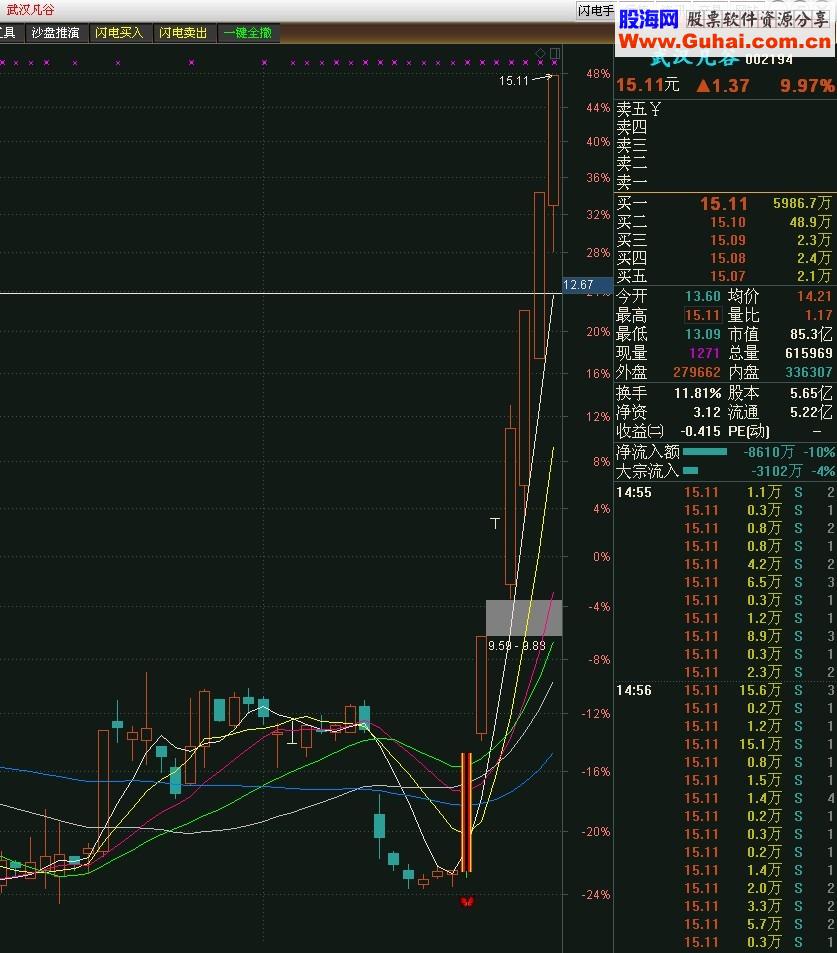Click the -8610万 net inflow amount
837x953 pixels.
769,452
